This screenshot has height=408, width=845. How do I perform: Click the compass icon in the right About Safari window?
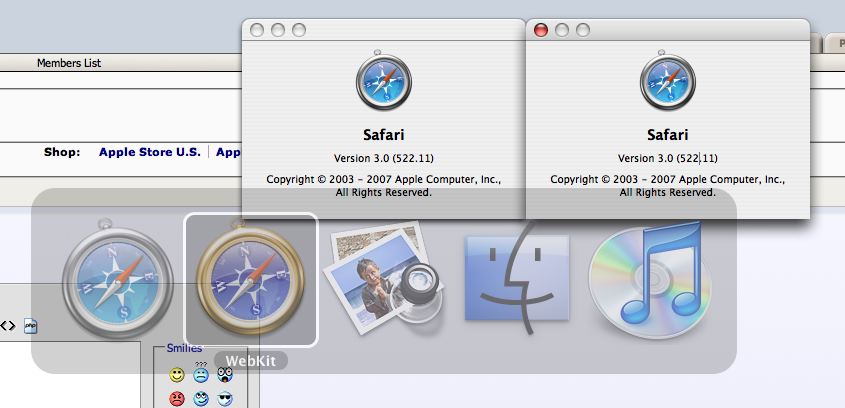[668, 81]
